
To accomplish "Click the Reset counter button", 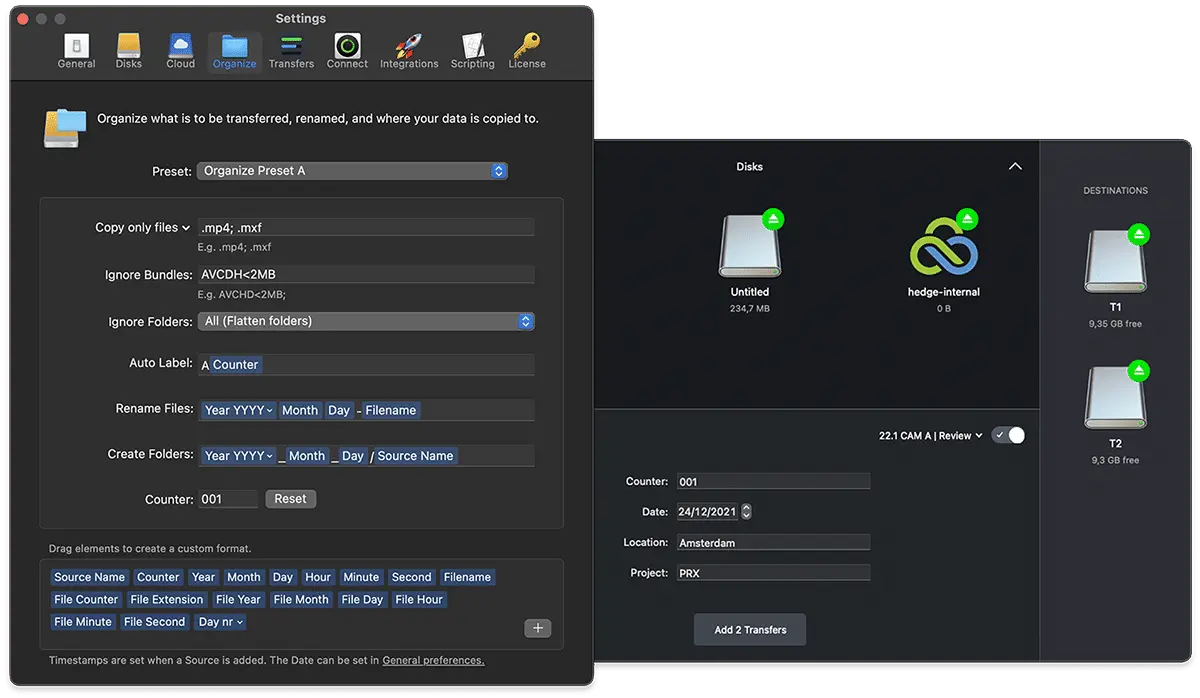I will (290, 499).
